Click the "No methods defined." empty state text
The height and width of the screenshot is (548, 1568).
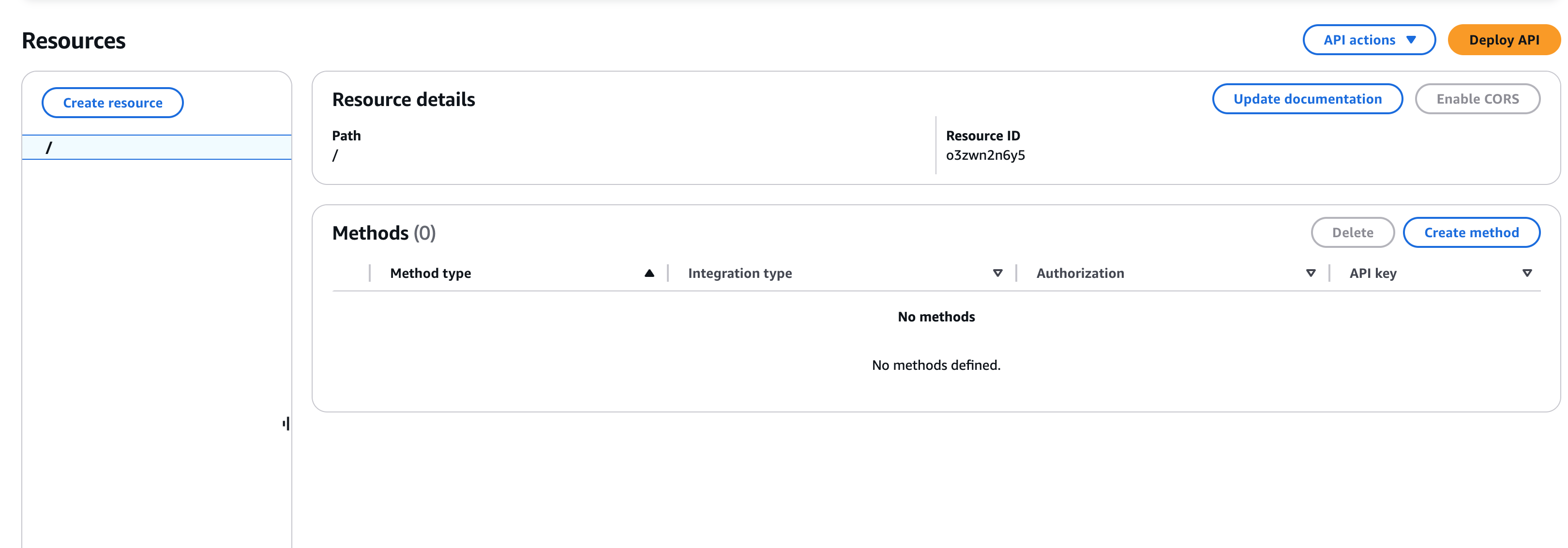[935, 365]
